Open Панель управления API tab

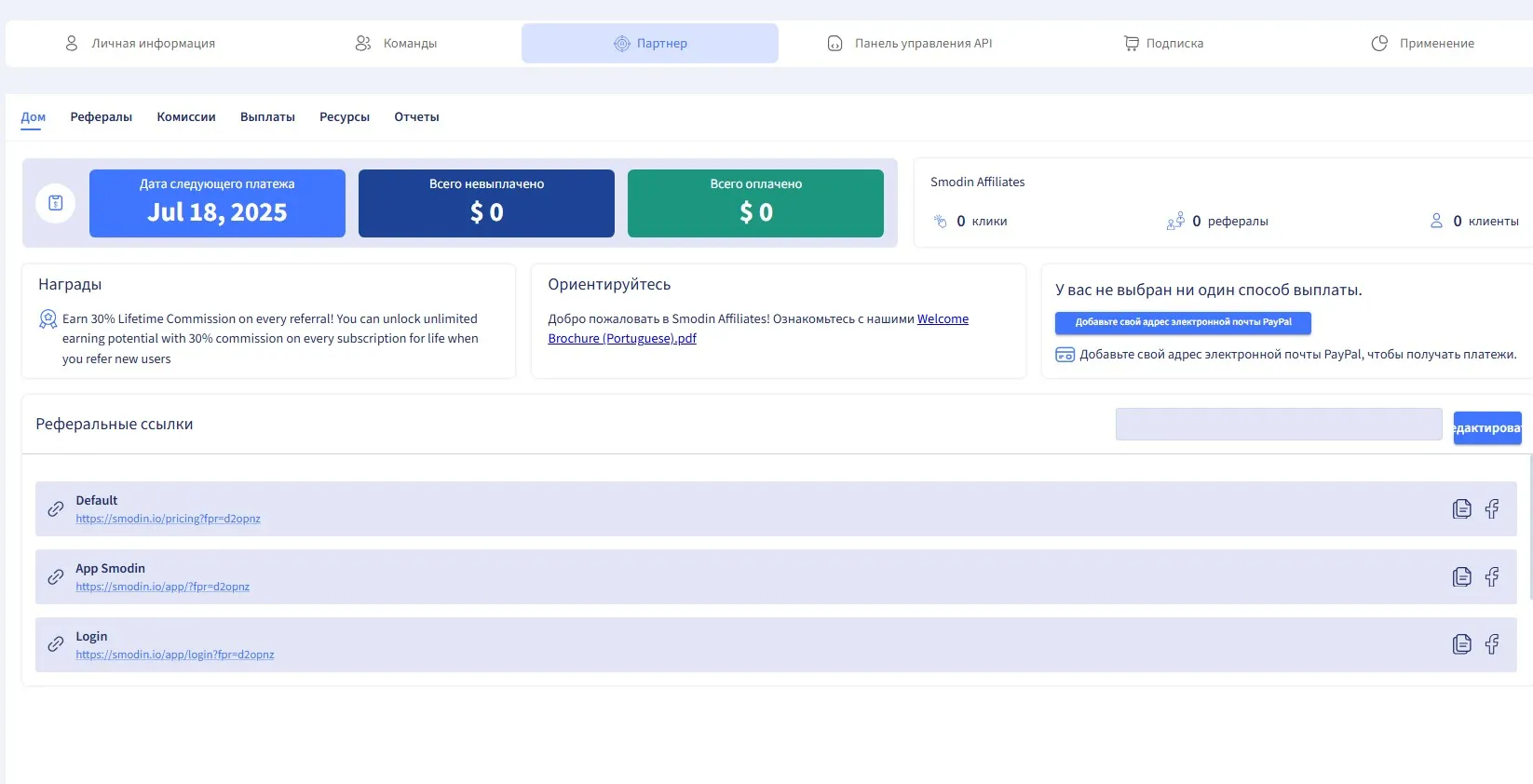coord(910,44)
